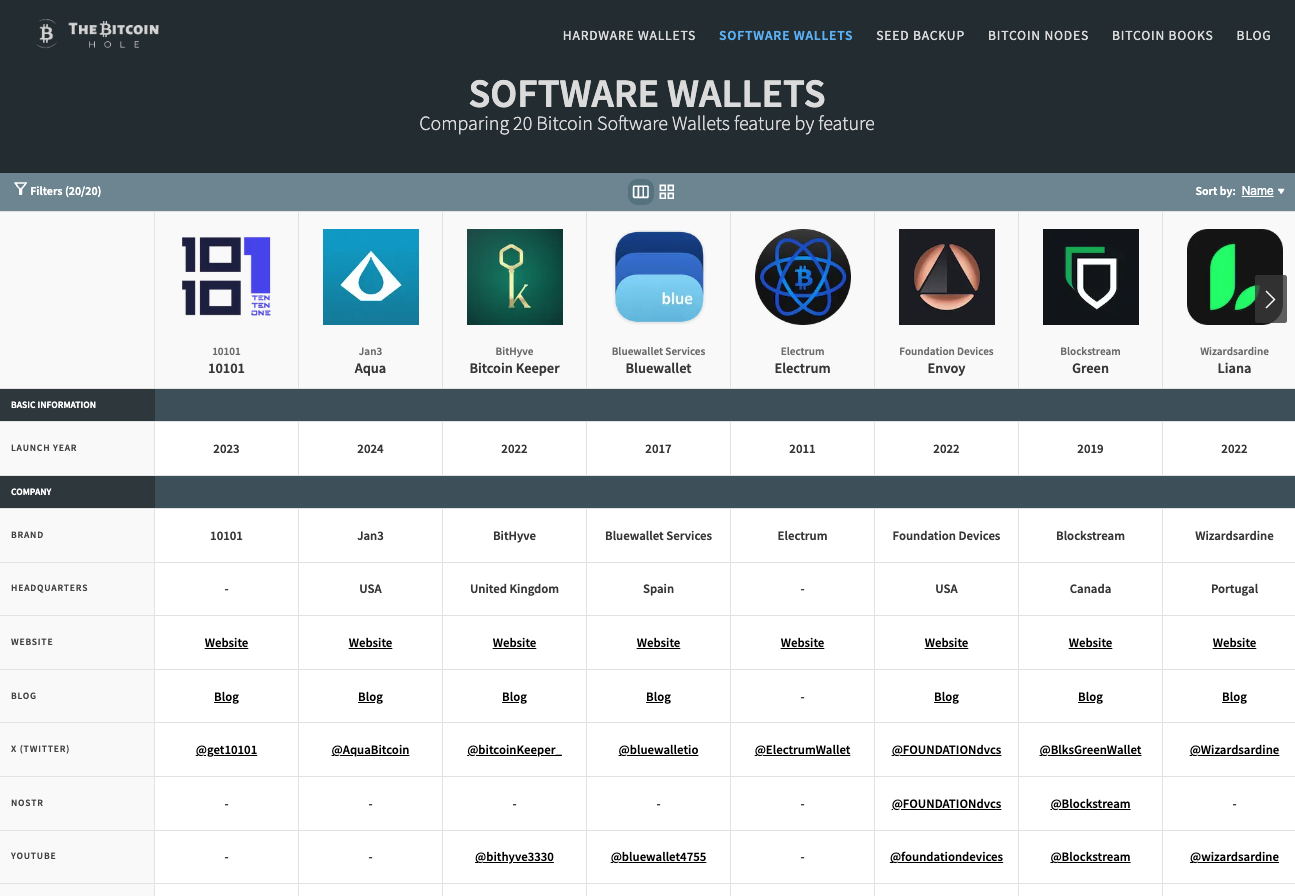1295x896 pixels.
Task: Open @bluewallet4755 YouTube link
Action: click(x=659, y=857)
